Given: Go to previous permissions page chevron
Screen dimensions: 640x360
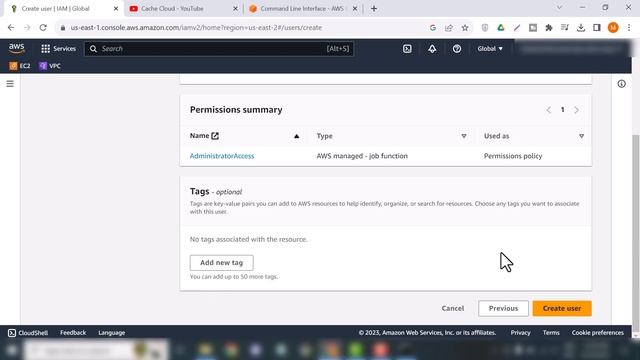Looking at the screenshot, I should [x=549, y=110].
